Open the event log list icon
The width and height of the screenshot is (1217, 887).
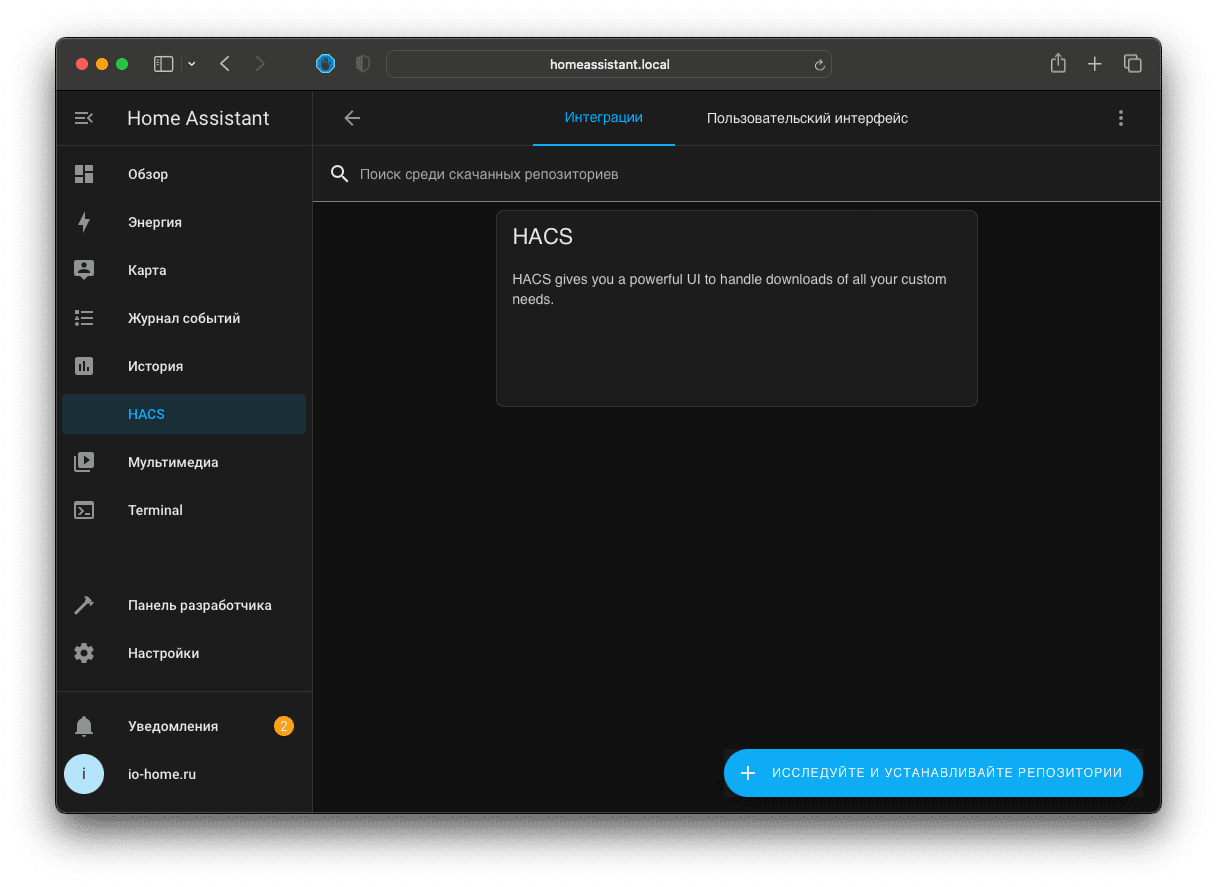[x=84, y=318]
